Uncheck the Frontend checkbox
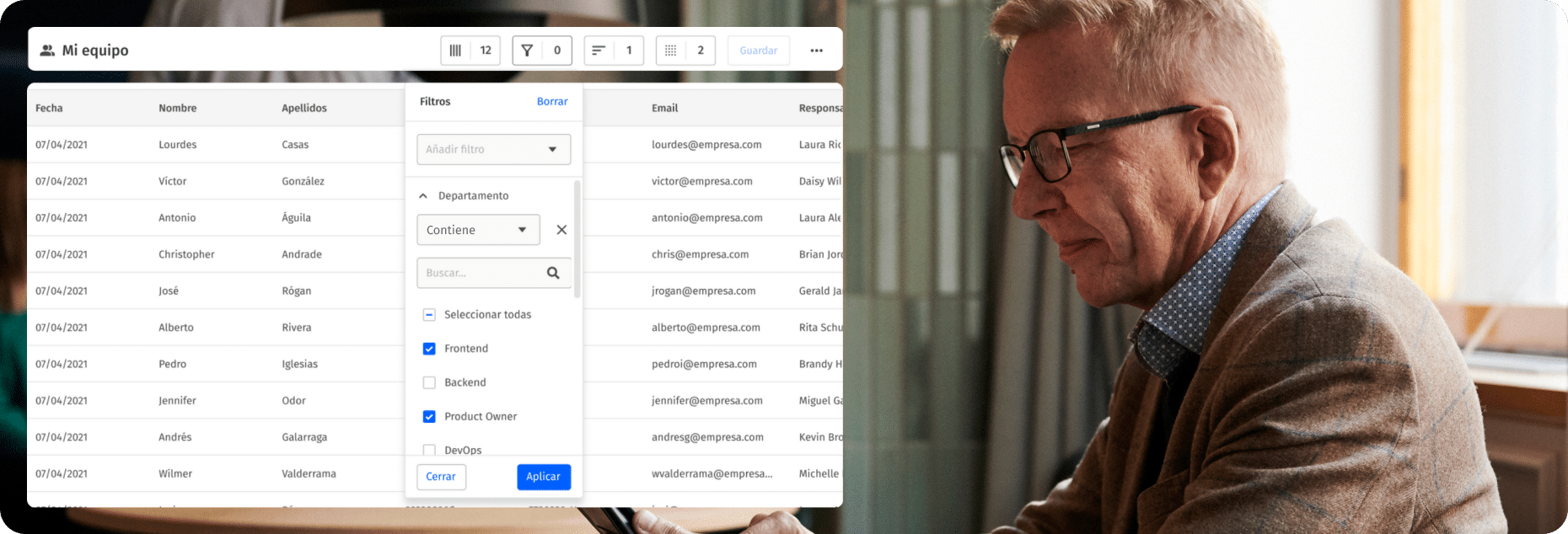 pos(429,349)
